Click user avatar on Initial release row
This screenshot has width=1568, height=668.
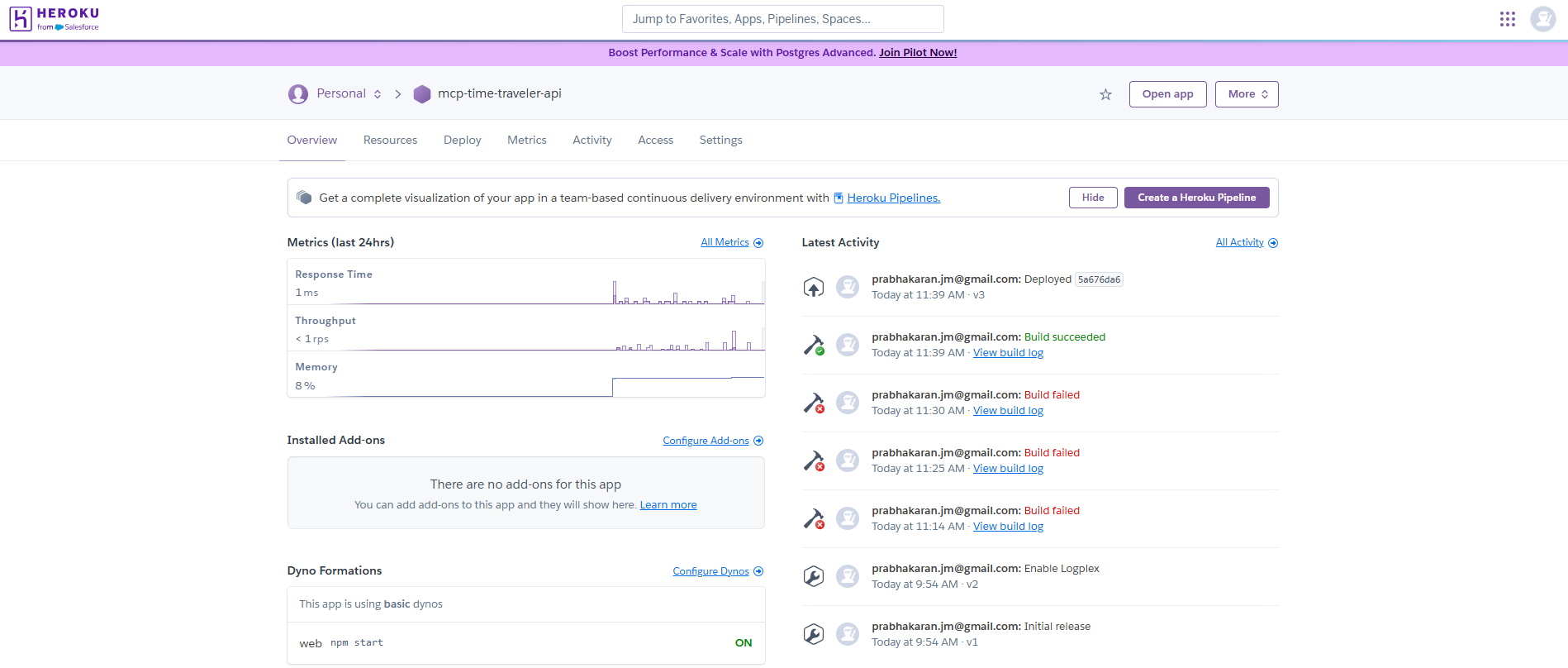click(x=848, y=634)
